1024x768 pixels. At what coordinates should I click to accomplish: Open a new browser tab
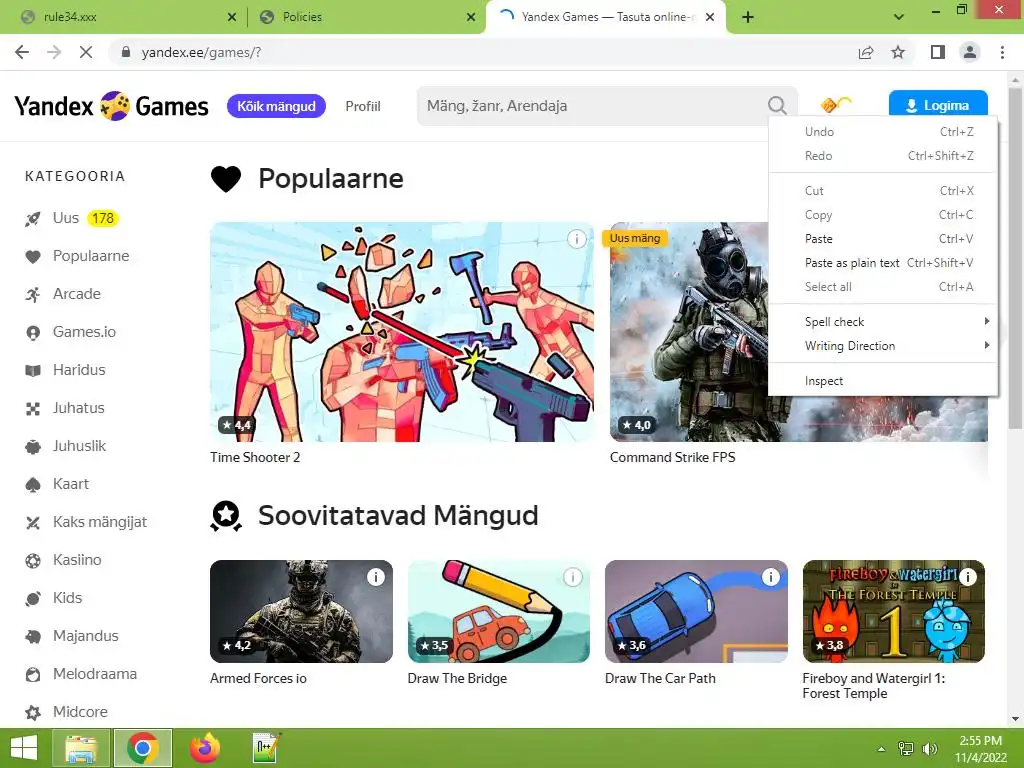[748, 17]
